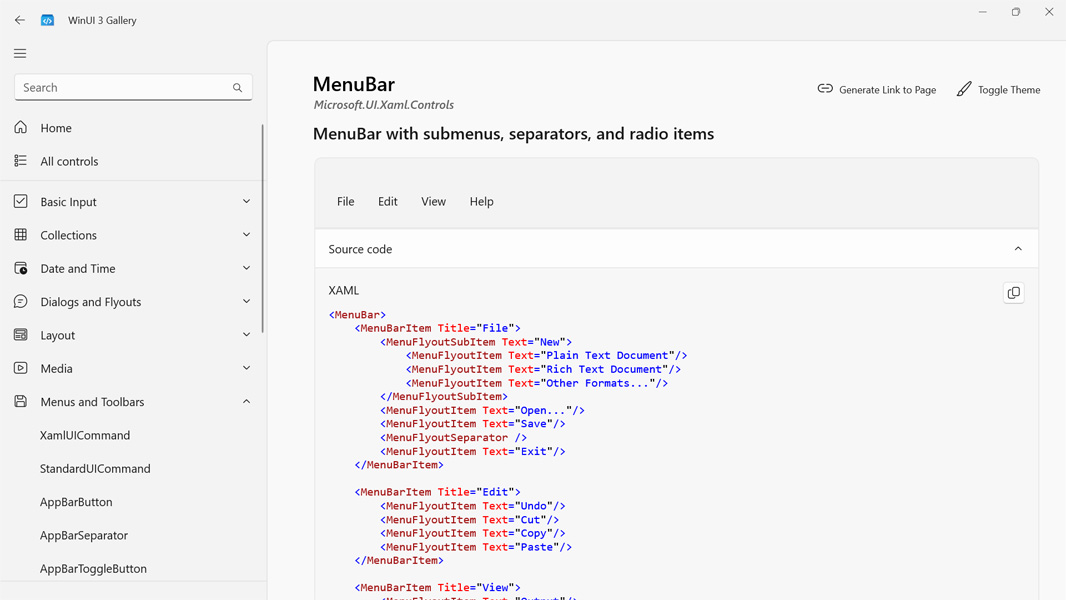Open the File menu in MenuBar
The height and width of the screenshot is (600, 1066).
pyautogui.click(x=345, y=202)
